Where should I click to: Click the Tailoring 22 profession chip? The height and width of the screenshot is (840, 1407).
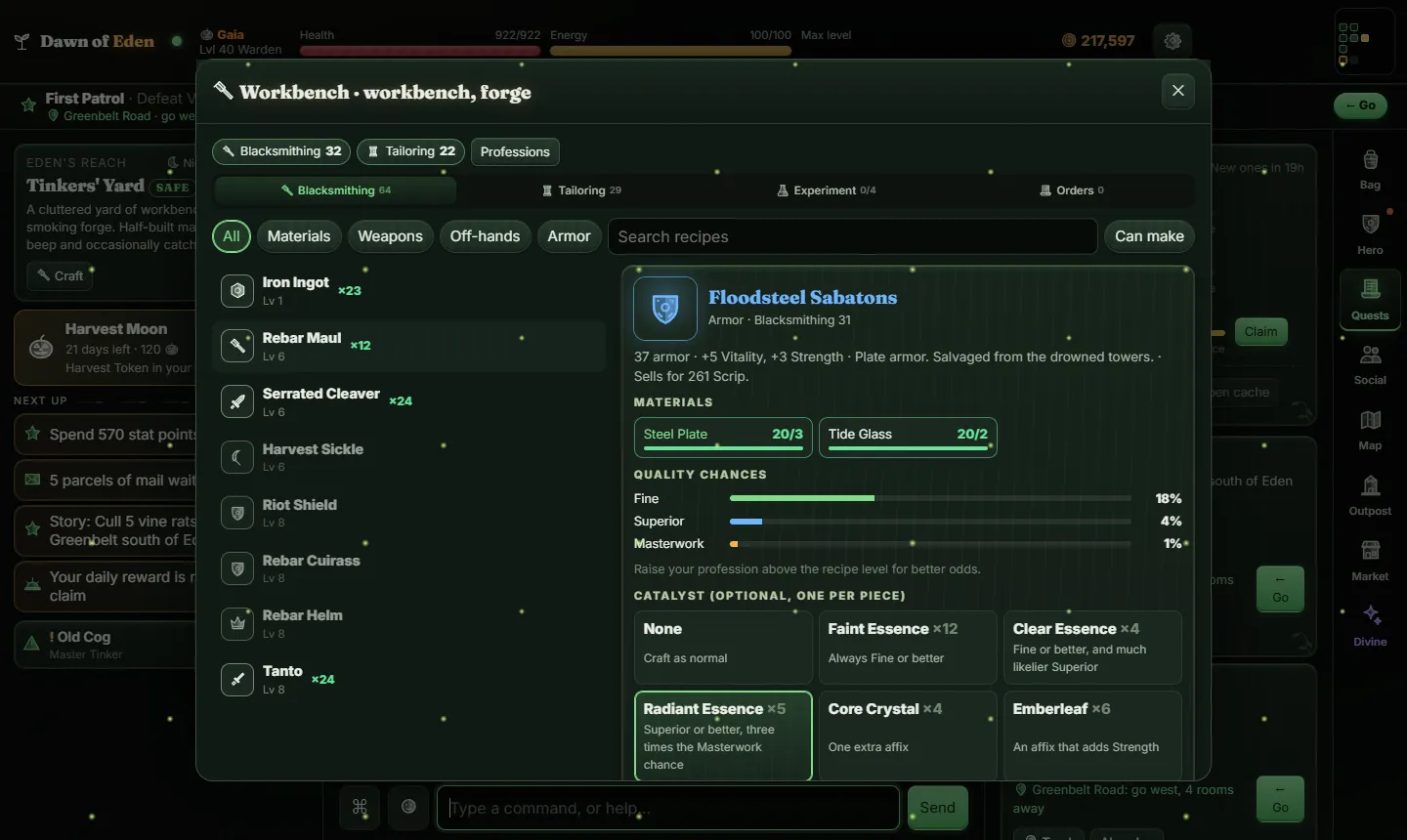pyautogui.click(x=410, y=151)
